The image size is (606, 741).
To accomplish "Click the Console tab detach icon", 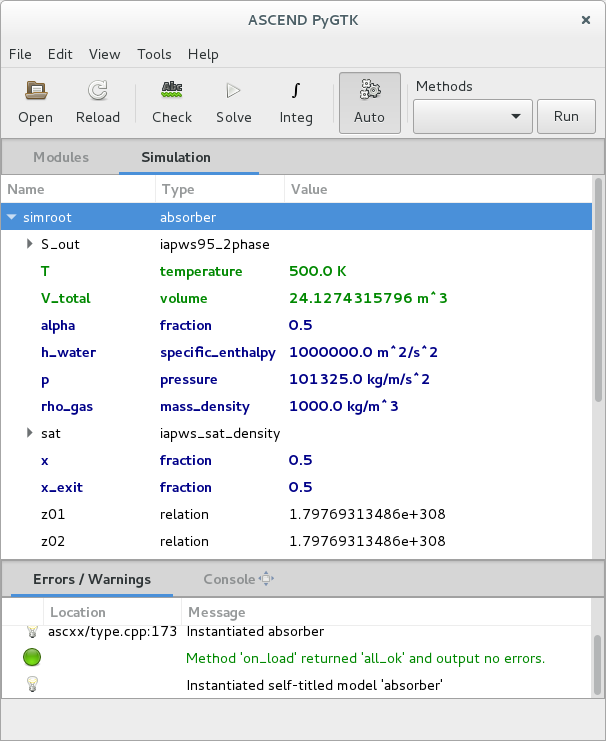I will pyautogui.click(x=266, y=579).
